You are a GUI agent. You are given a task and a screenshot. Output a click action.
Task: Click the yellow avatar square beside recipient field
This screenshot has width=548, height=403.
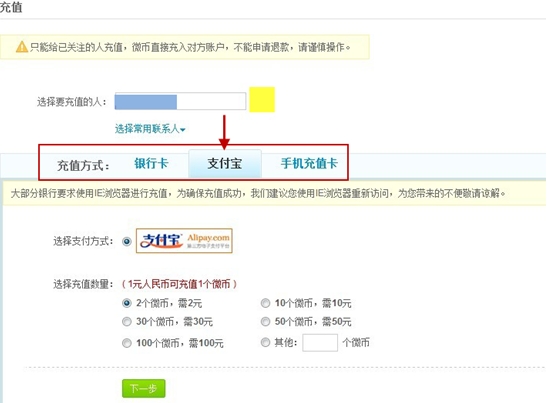click(262, 100)
